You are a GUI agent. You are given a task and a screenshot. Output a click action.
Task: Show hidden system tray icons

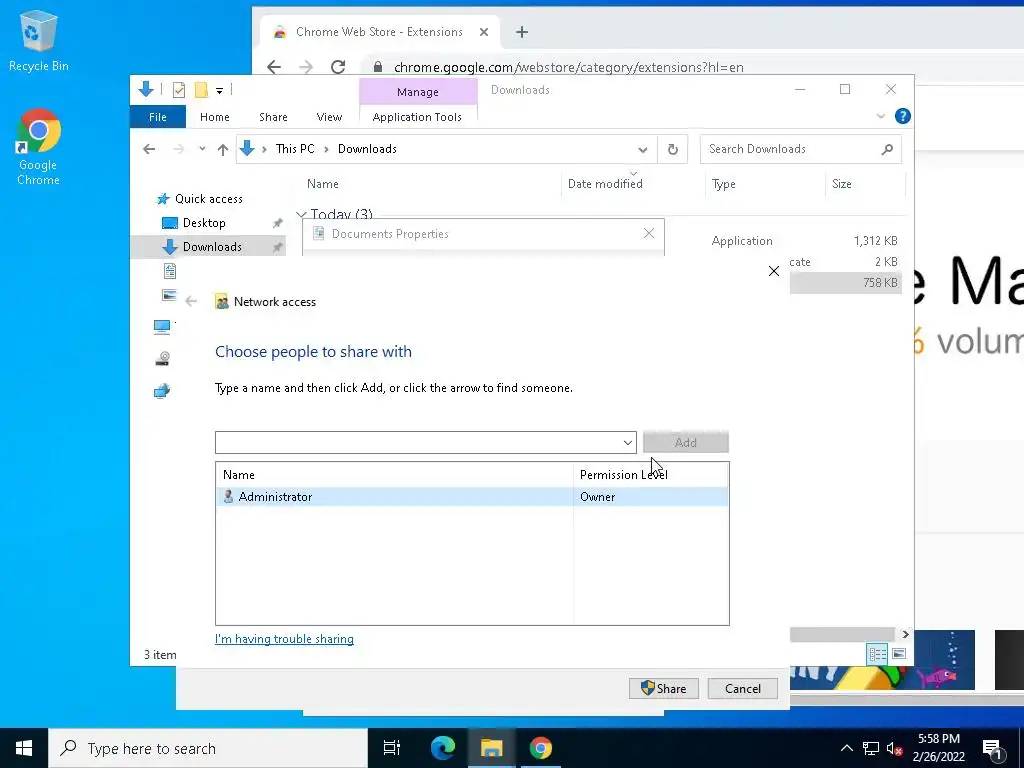pos(846,748)
